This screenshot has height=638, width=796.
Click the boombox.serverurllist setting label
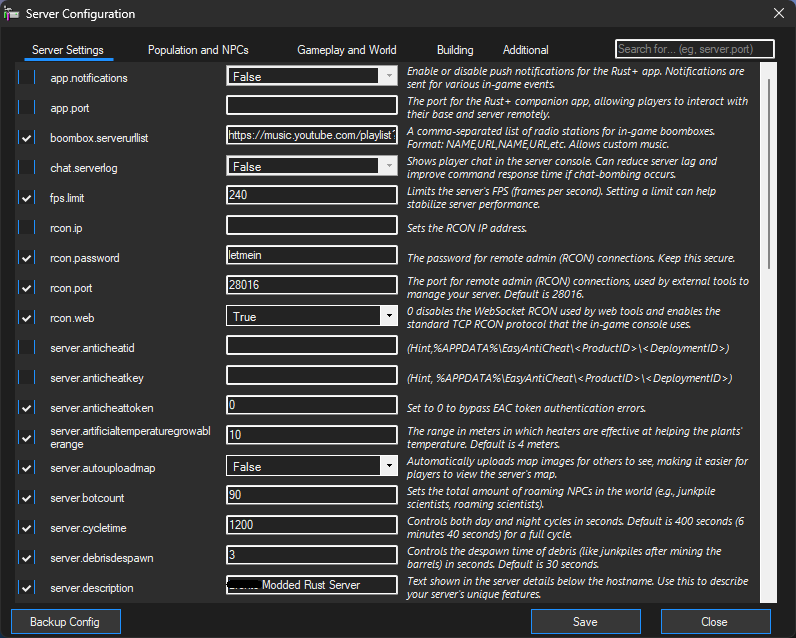(x=99, y=138)
